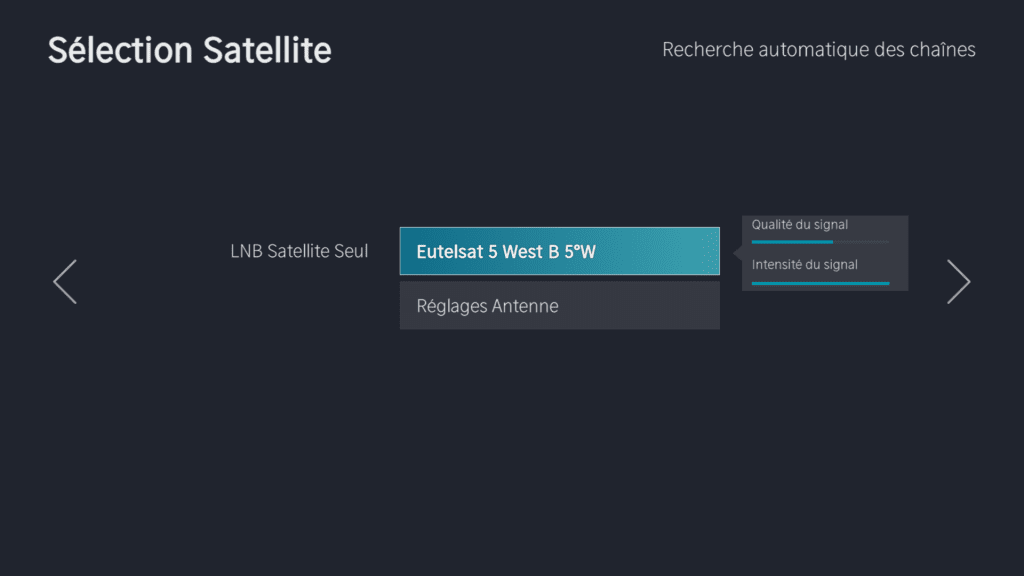Click the Qualité du signal label

(x=800, y=225)
